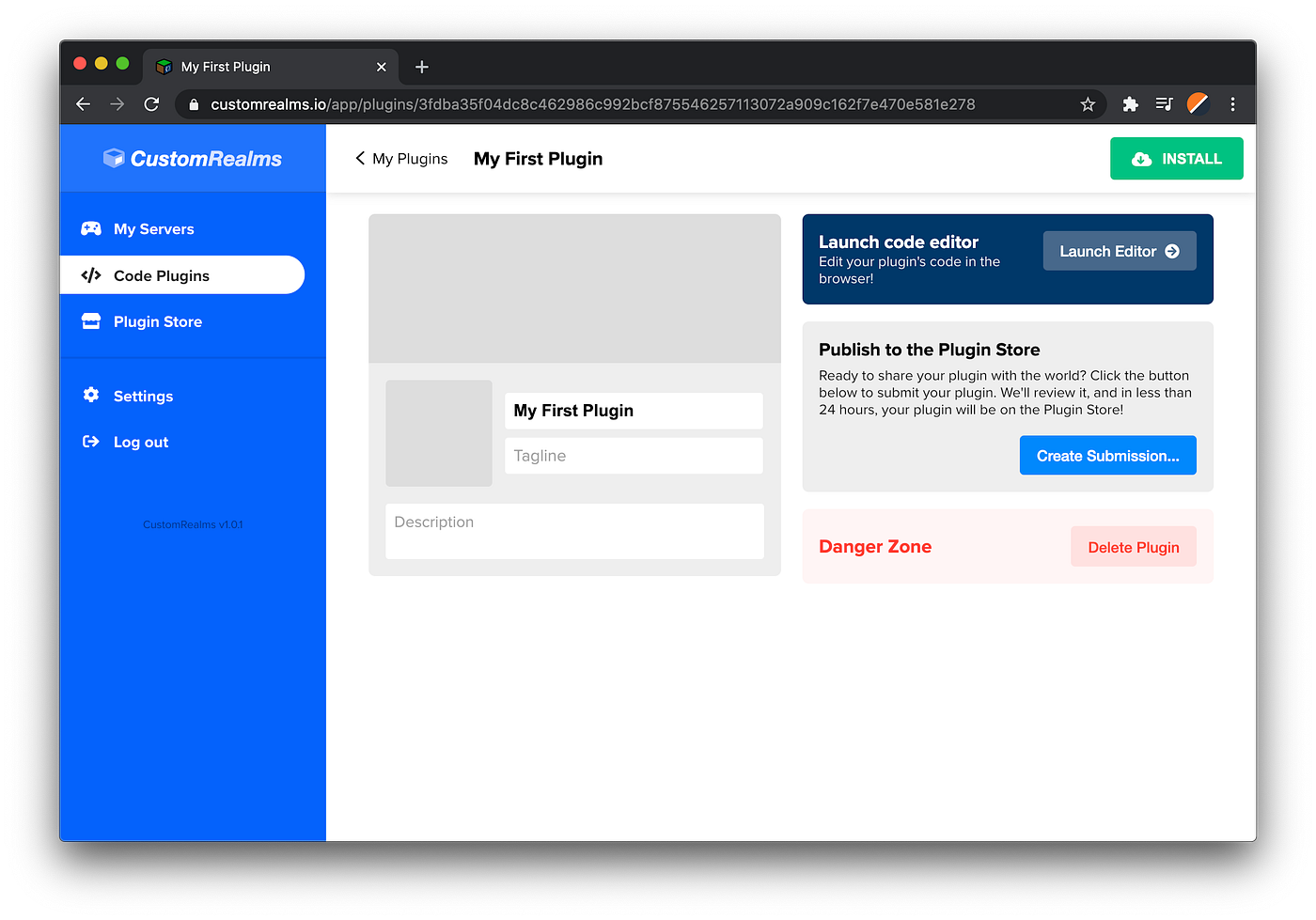Open the orange profile avatar menu

pyautogui.click(x=1198, y=104)
